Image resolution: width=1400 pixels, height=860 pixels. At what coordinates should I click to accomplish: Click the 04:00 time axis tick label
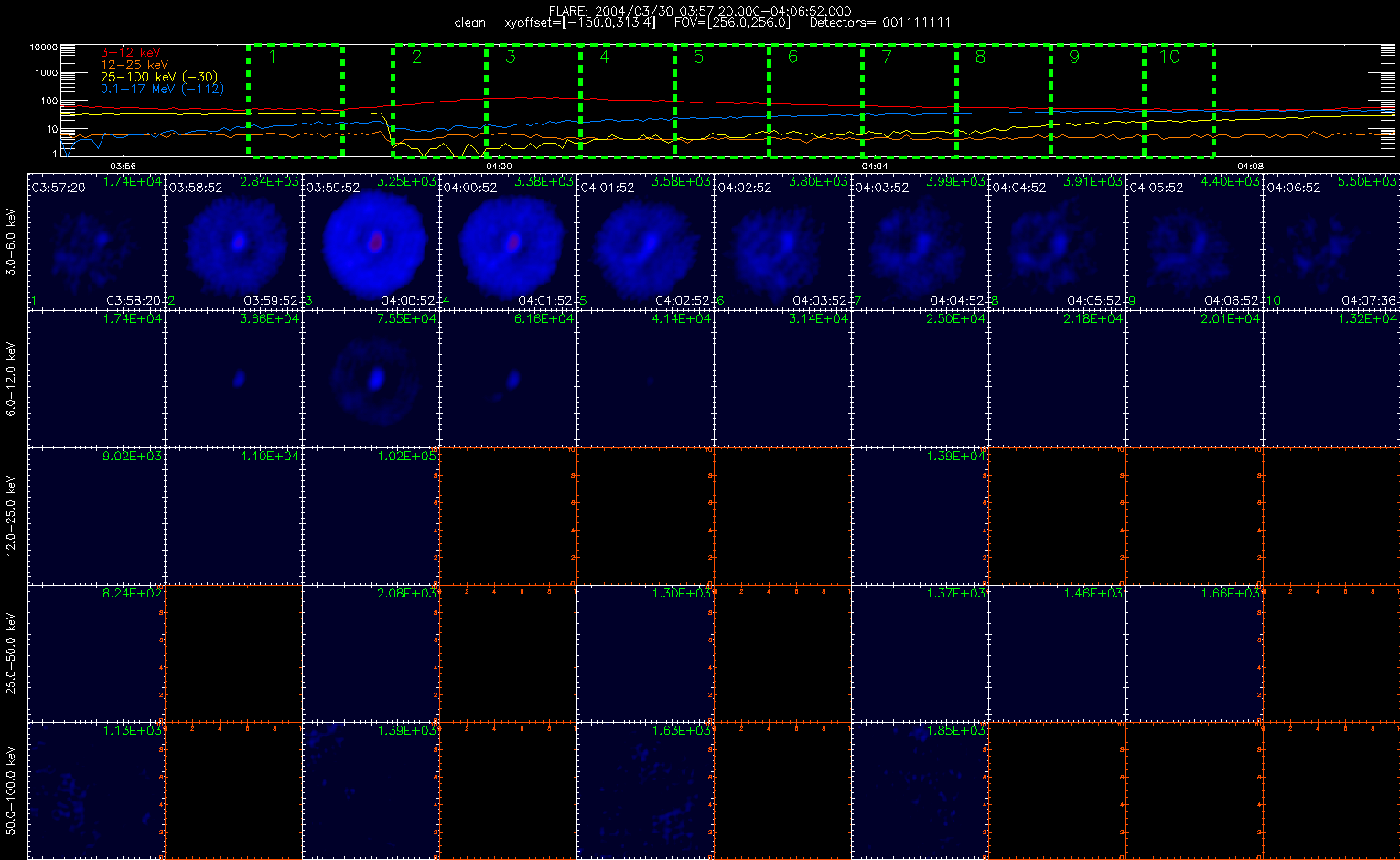[499, 166]
